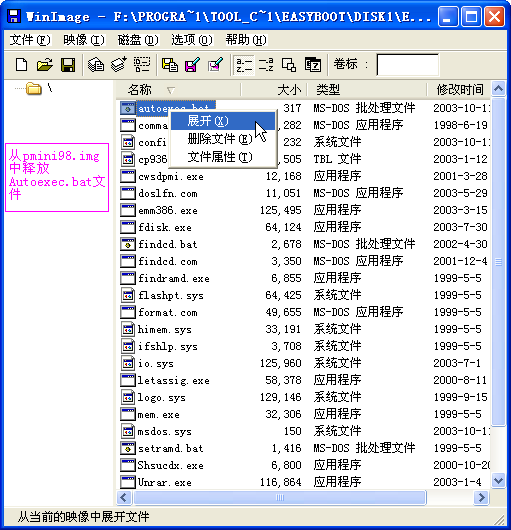Click the read disk toolbar icon
This screenshot has width=511, height=530.
96,65
